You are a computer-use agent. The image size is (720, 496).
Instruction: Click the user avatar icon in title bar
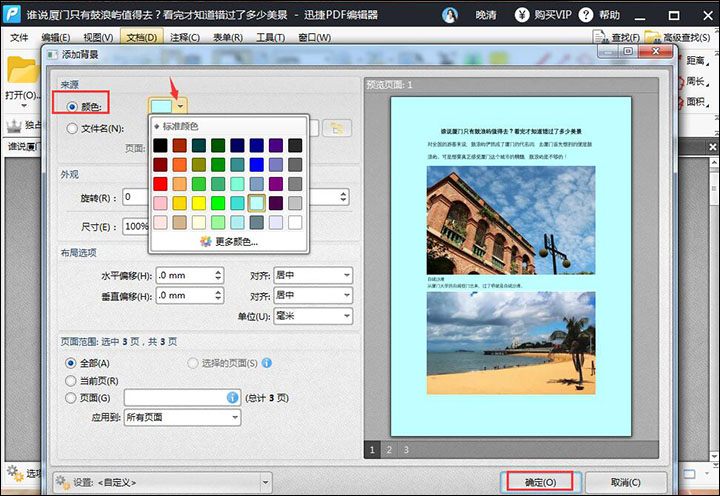pos(451,15)
